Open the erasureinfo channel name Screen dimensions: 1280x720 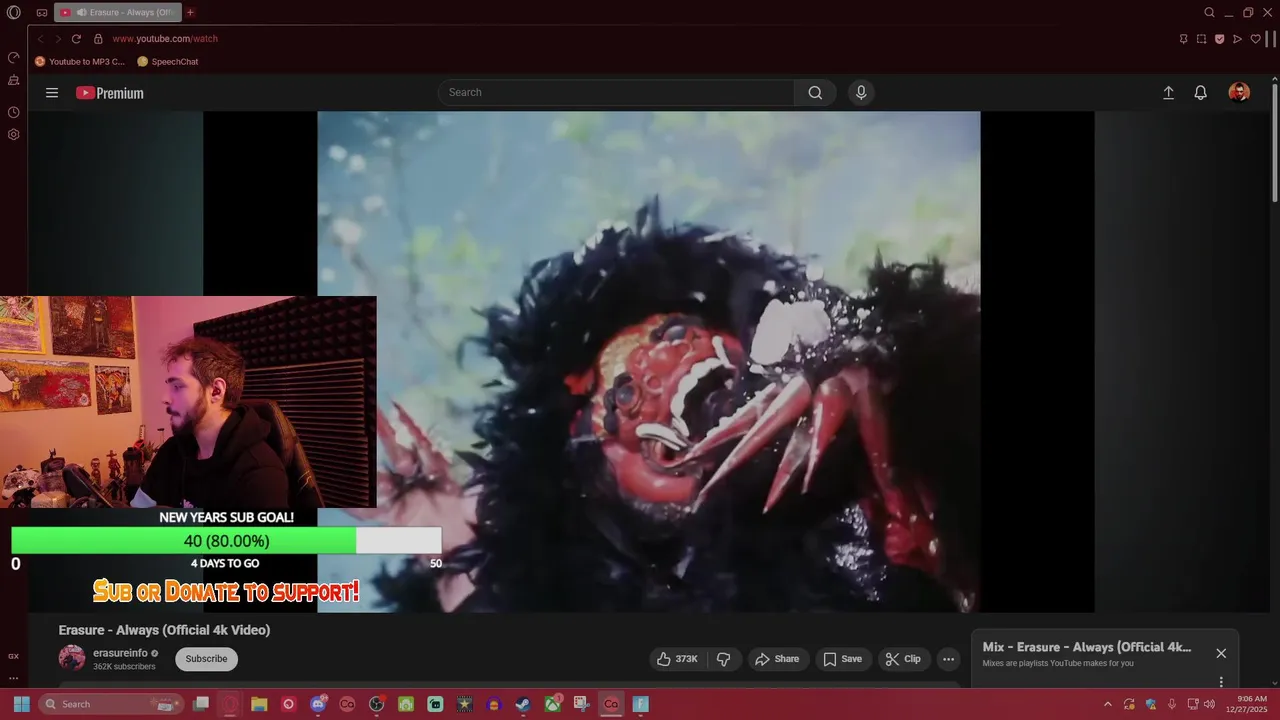120,653
